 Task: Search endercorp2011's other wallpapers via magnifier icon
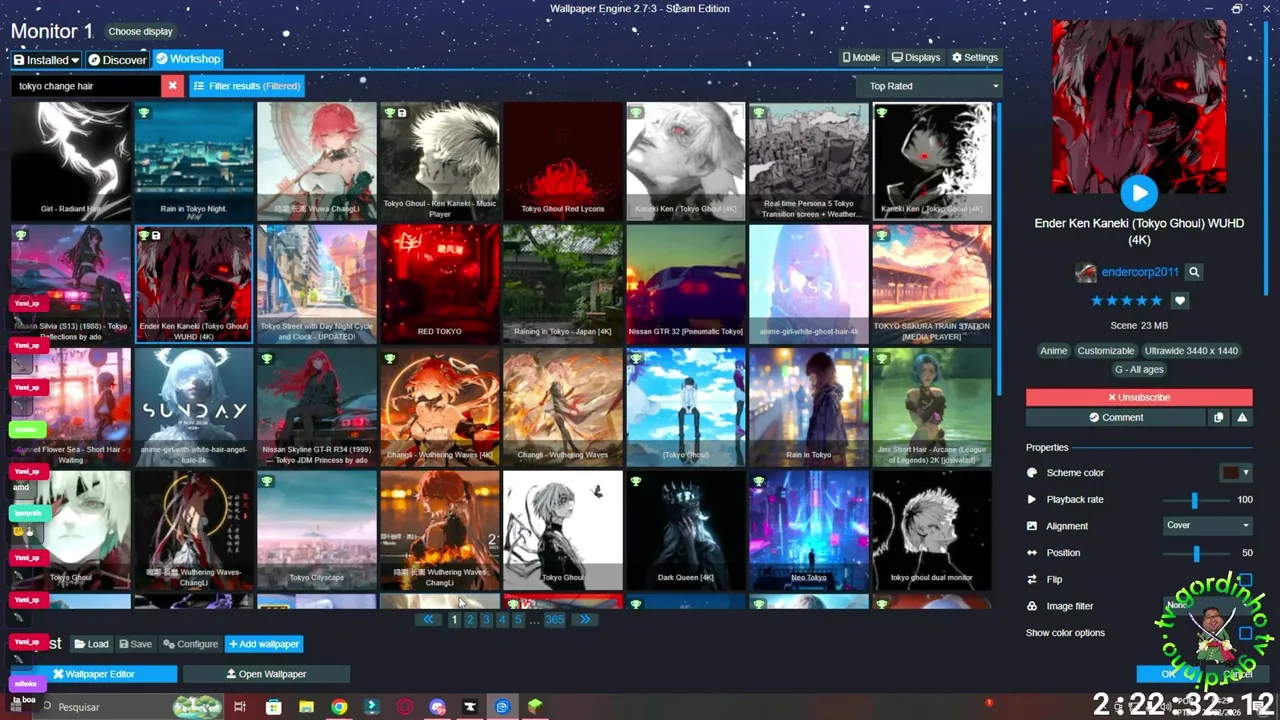pos(1194,272)
